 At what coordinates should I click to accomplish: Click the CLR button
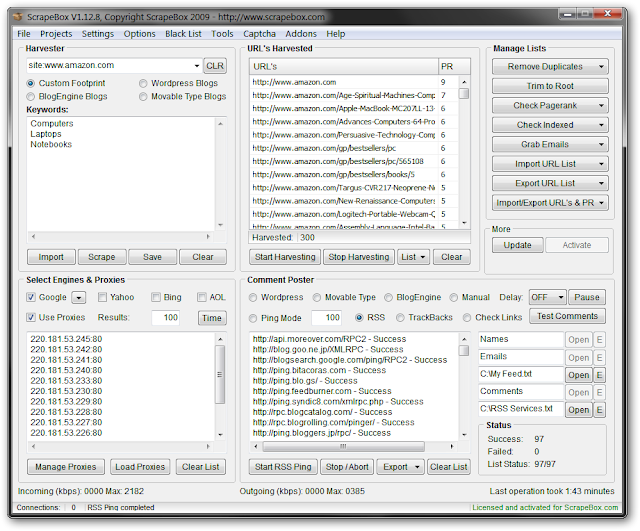click(x=215, y=66)
